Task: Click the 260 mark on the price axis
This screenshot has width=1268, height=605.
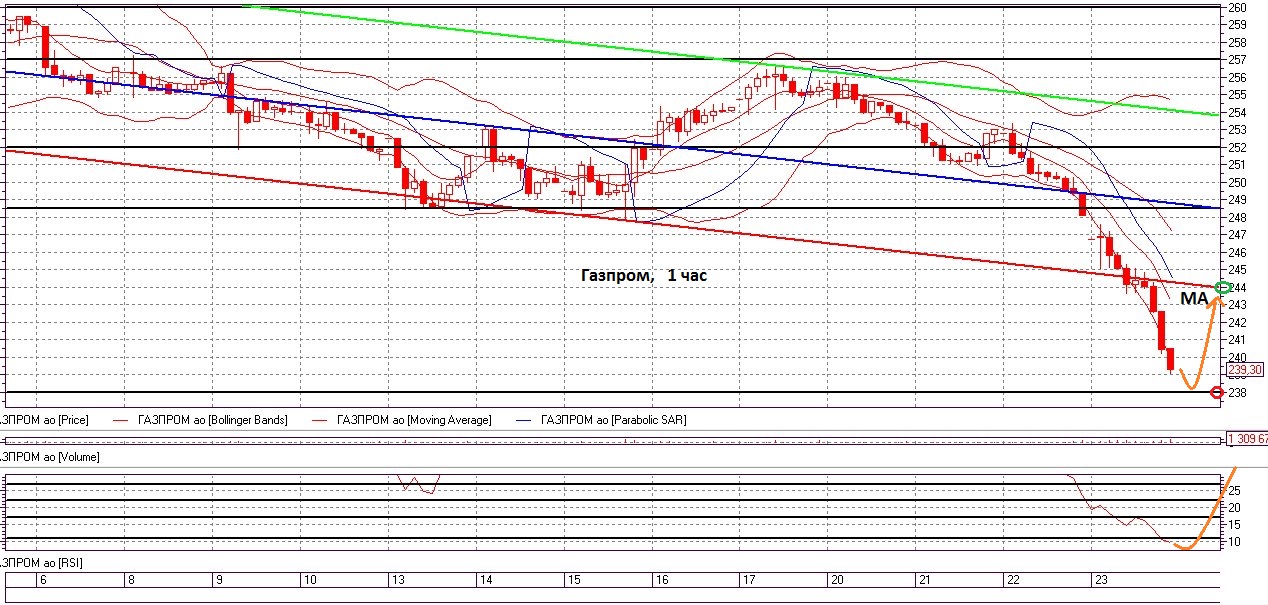Action: tap(1237, 8)
